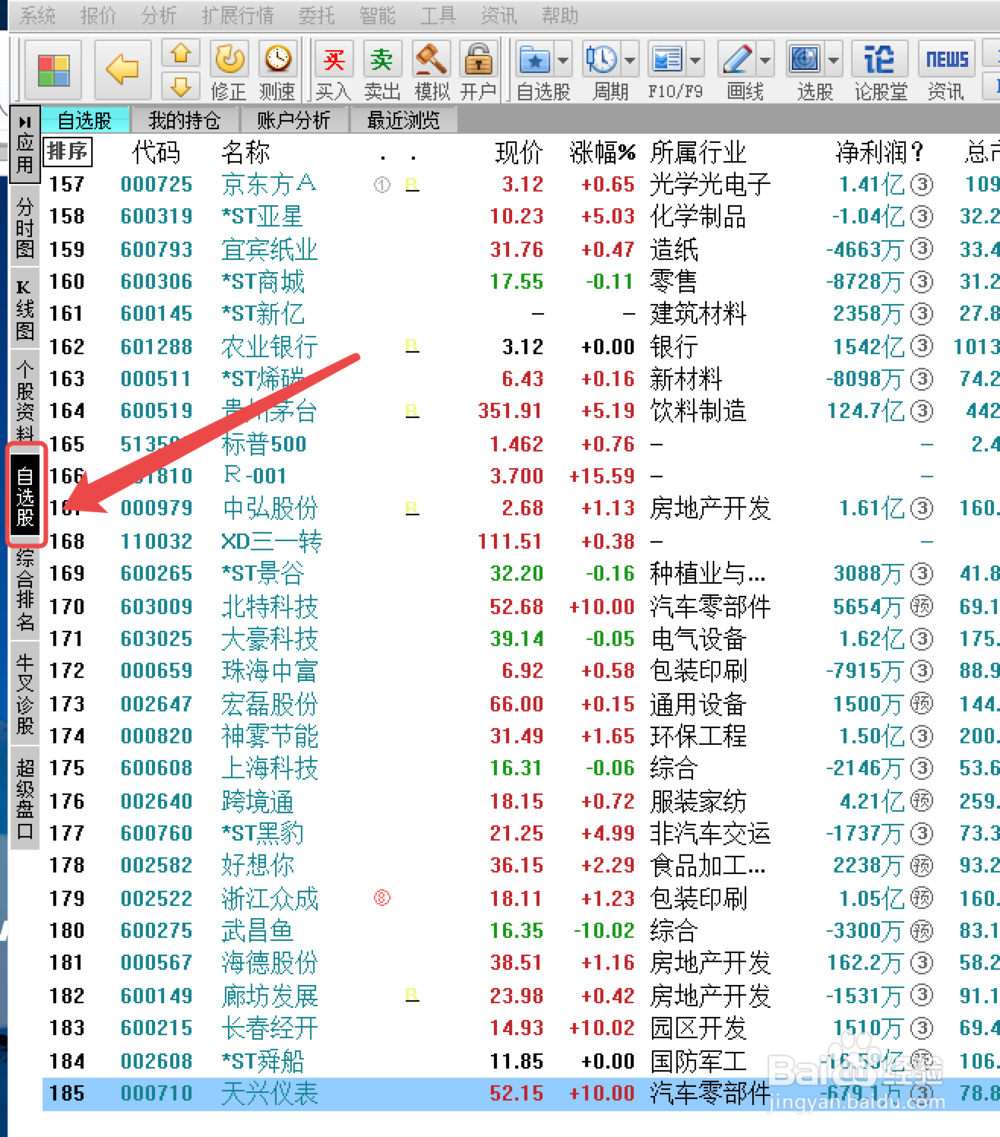The height and width of the screenshot is (1137, 1000).
Task: Expand the 周期 toolbar dropdown arrow
Action: pyautogui.click(x=630, y=61)
